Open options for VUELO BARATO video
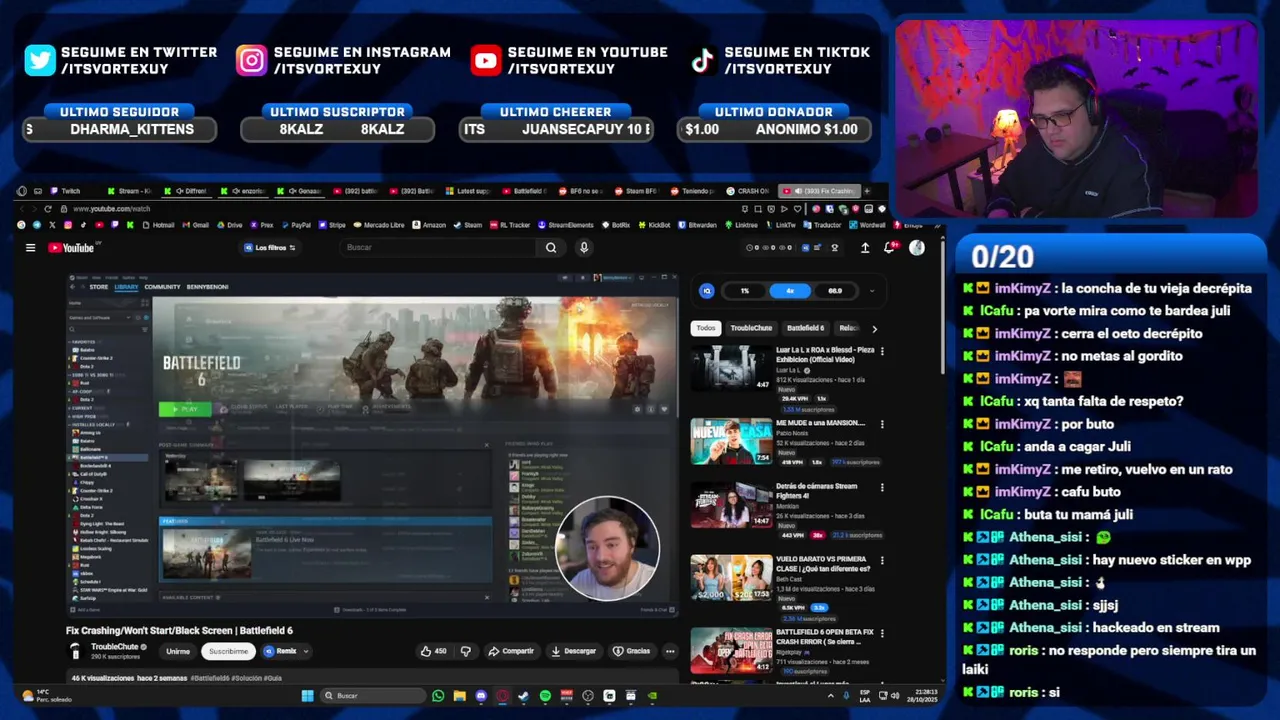 [882, 560]
